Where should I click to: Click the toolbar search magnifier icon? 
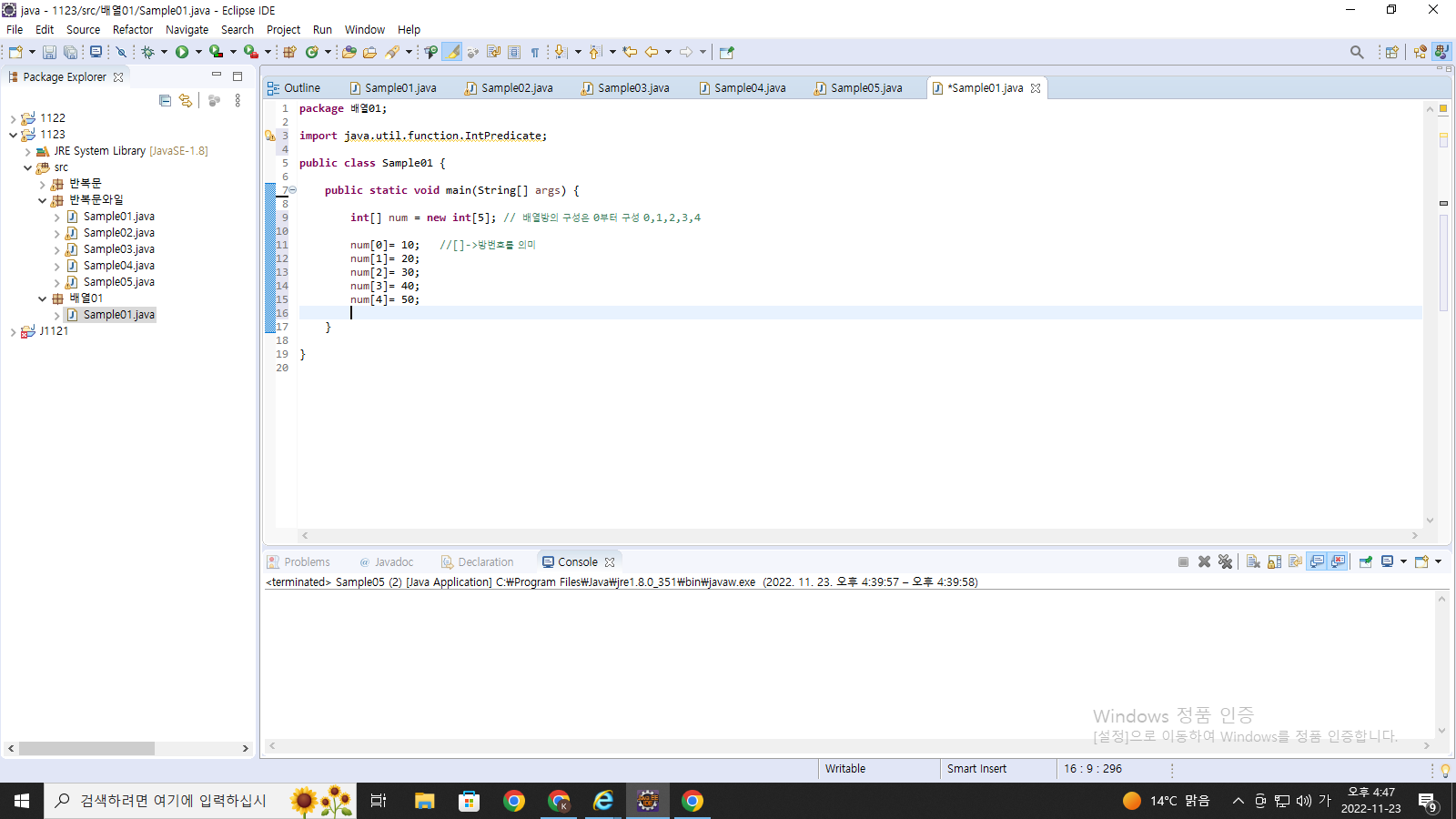click(1357, 52)
